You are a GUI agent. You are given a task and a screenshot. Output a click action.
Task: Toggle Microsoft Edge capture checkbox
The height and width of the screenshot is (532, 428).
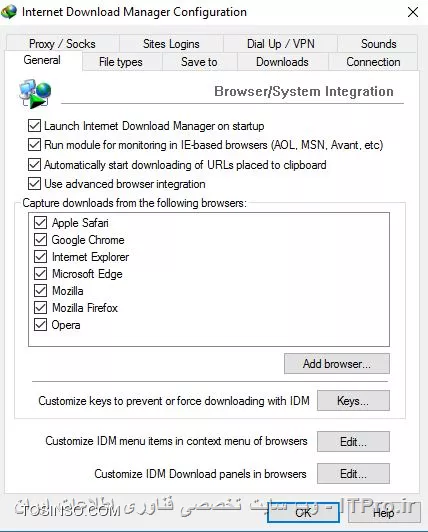pyautogui.click(x=40, y=274)
